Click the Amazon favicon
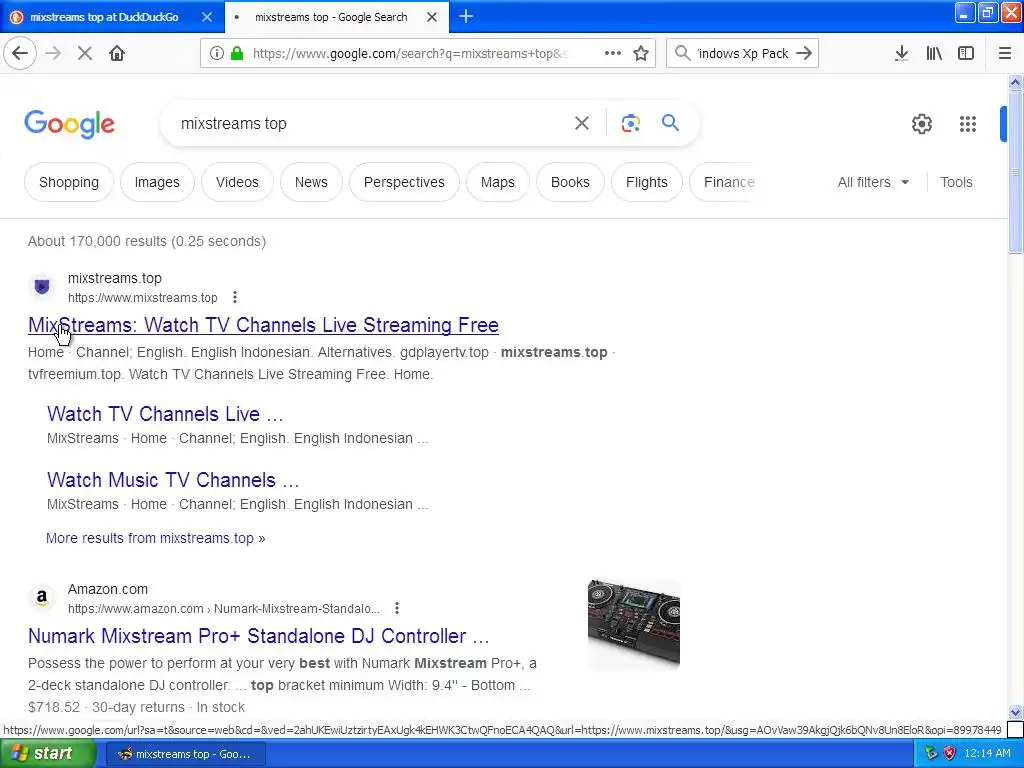This screenshot has width=1024, height=768. tap(42, 597)
